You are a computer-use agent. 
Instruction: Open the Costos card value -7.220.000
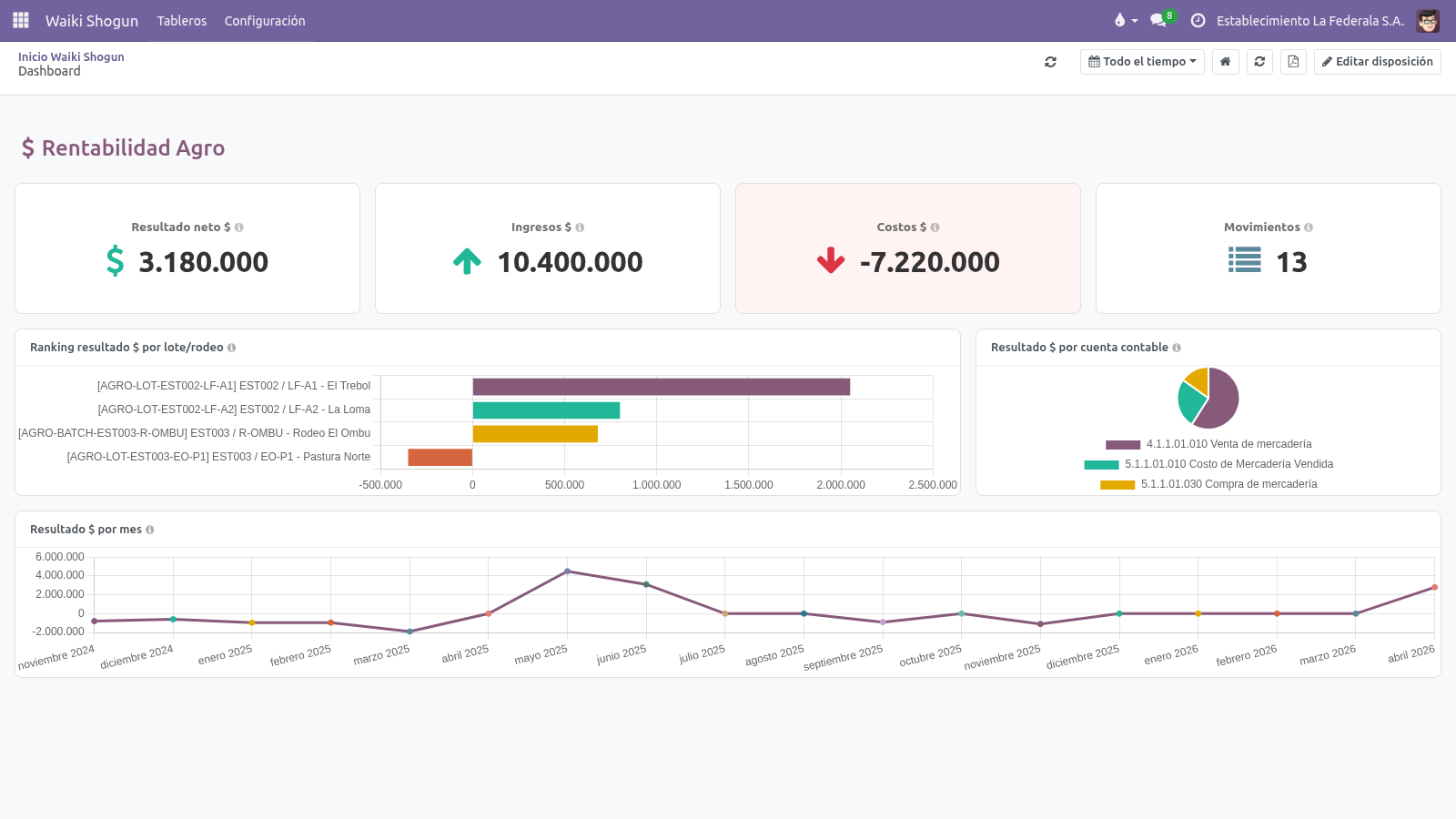point(929,262)
